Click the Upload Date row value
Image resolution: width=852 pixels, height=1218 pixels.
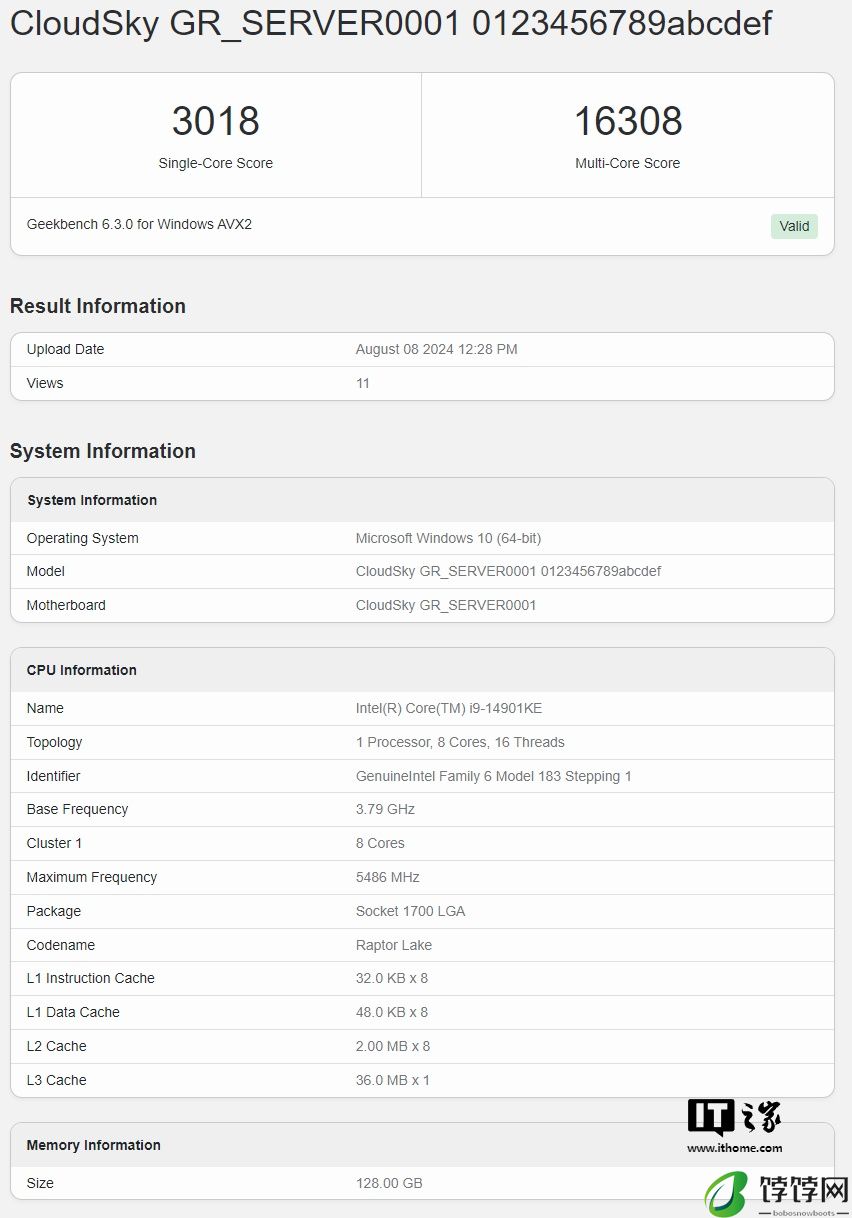[x=437, y=349]
